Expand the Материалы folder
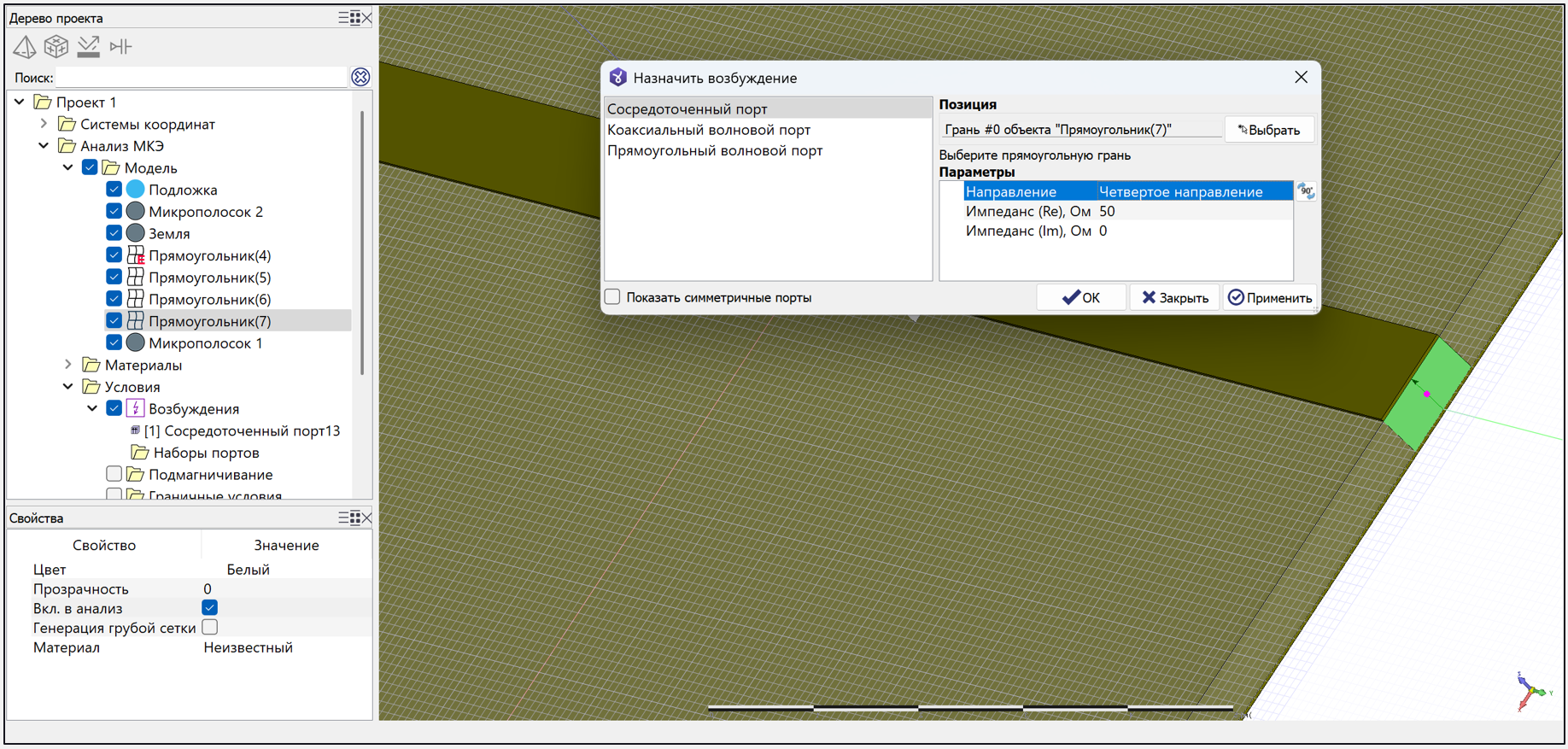Screen dimensions: 1568x749 (x=68, y=365)
